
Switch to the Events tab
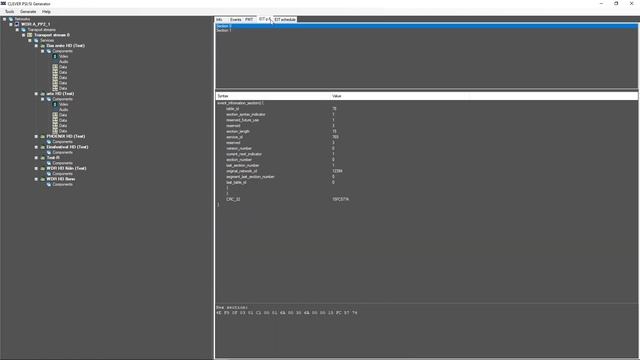[236, 20]
